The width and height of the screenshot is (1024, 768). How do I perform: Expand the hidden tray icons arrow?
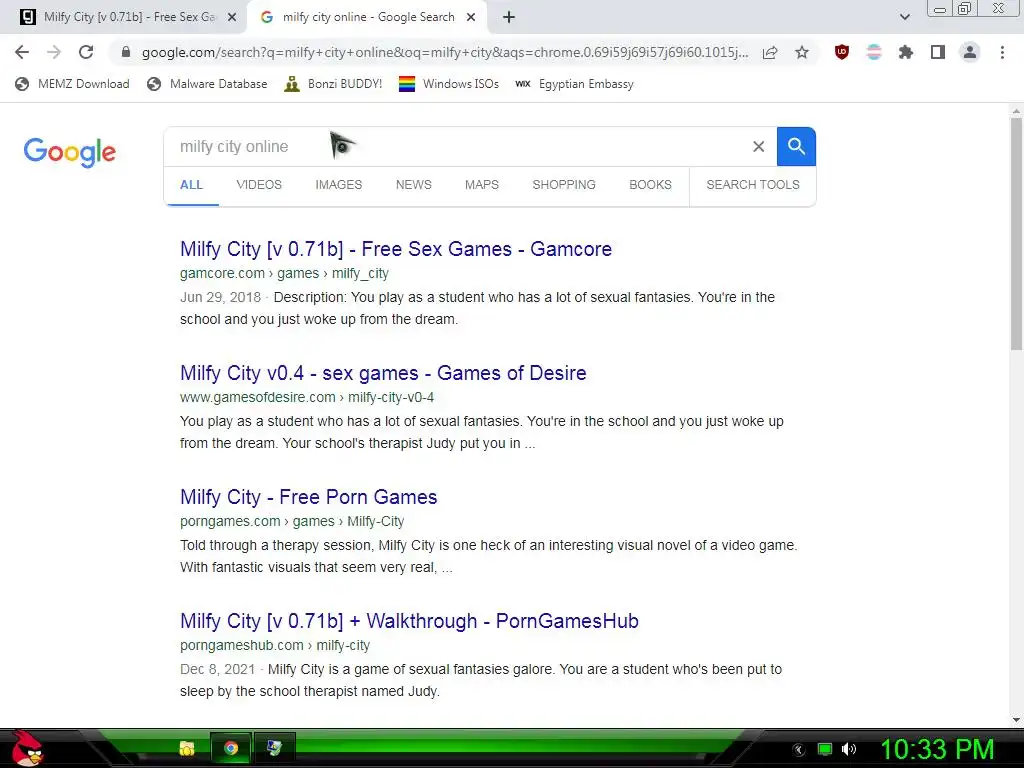[x=799, y=750]
